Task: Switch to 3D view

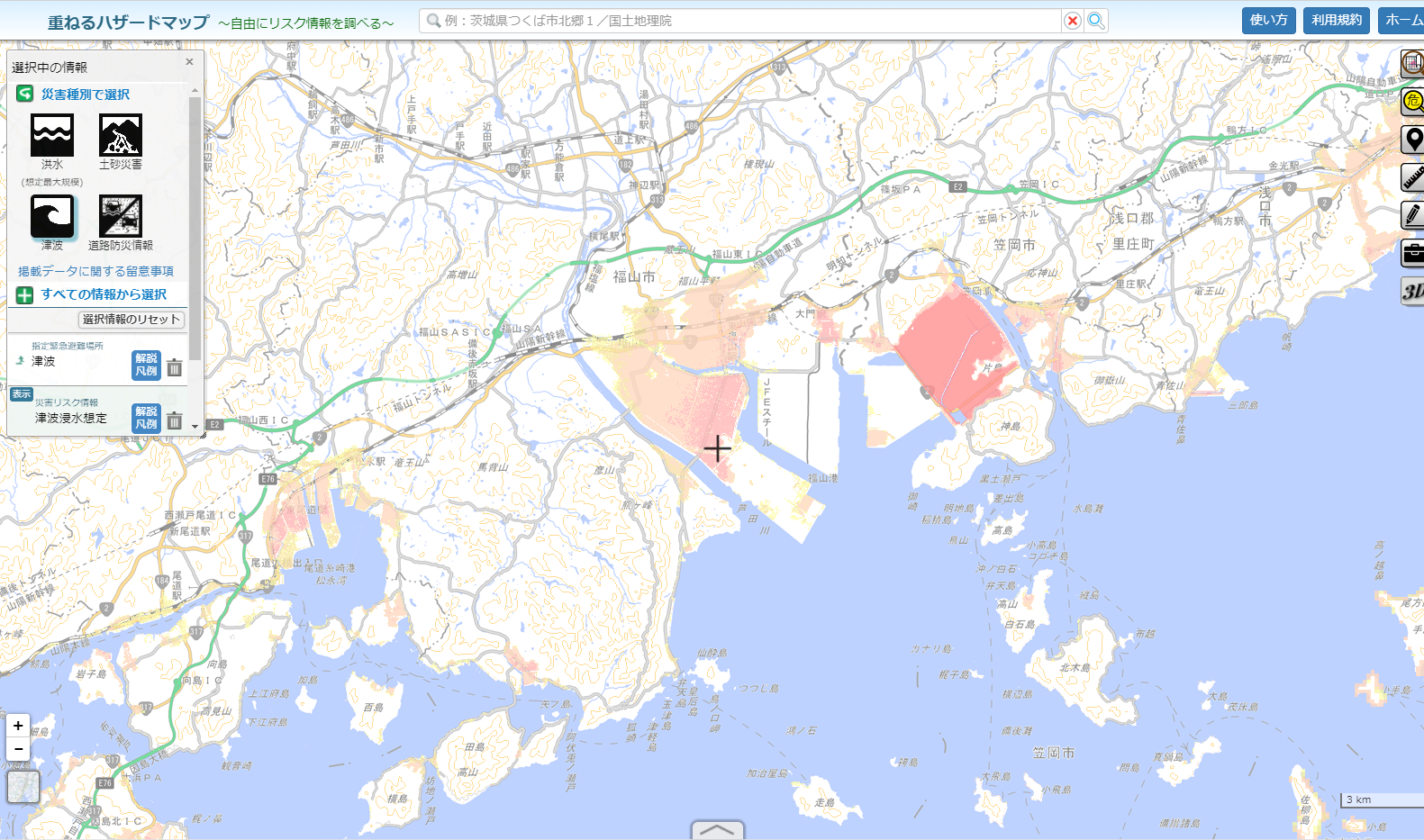Action: [x=1412, y=291]
